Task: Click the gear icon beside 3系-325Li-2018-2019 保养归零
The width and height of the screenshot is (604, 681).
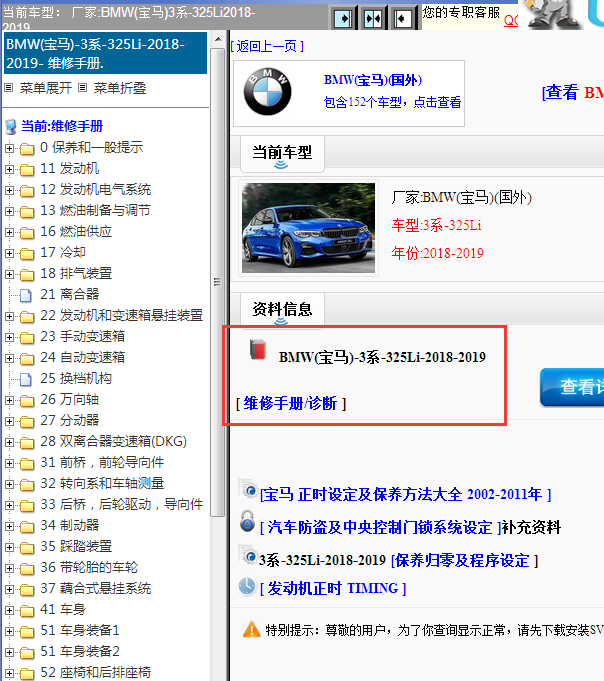Action: tap(248, 555)
